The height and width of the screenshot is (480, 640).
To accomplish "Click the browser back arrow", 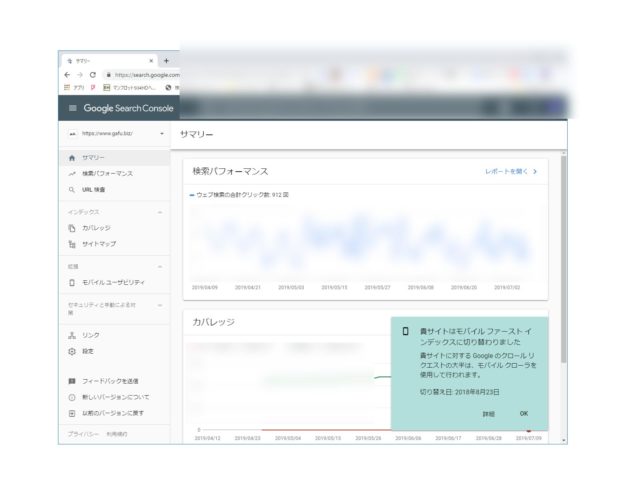I will coord(67,75).
